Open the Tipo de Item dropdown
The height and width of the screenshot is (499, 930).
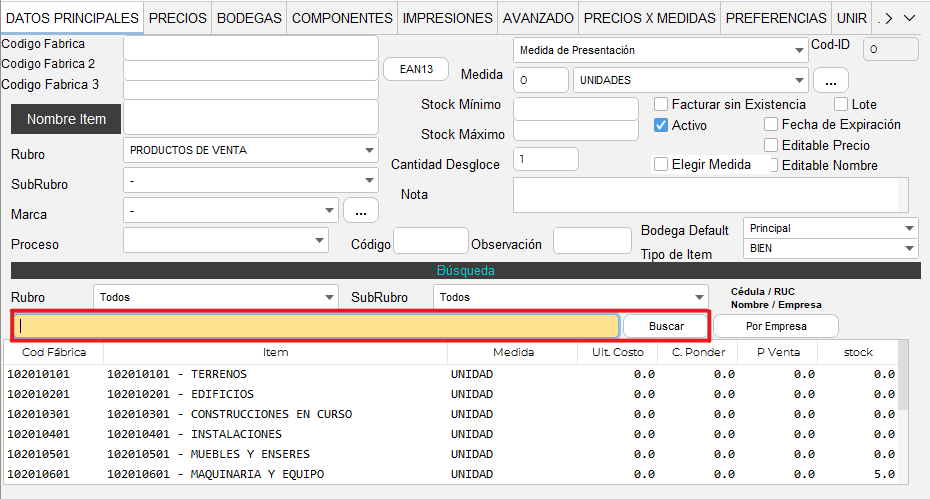point(829,248)
